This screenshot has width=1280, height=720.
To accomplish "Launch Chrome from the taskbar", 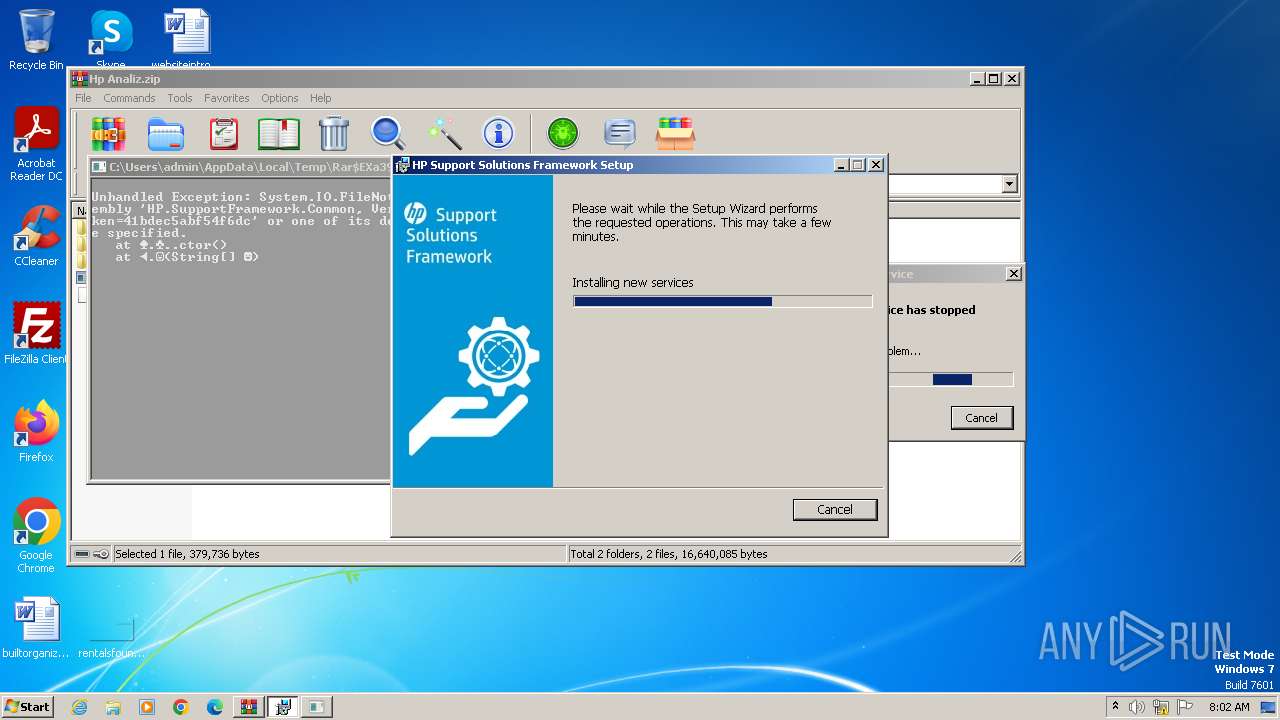I will (181, 707).
